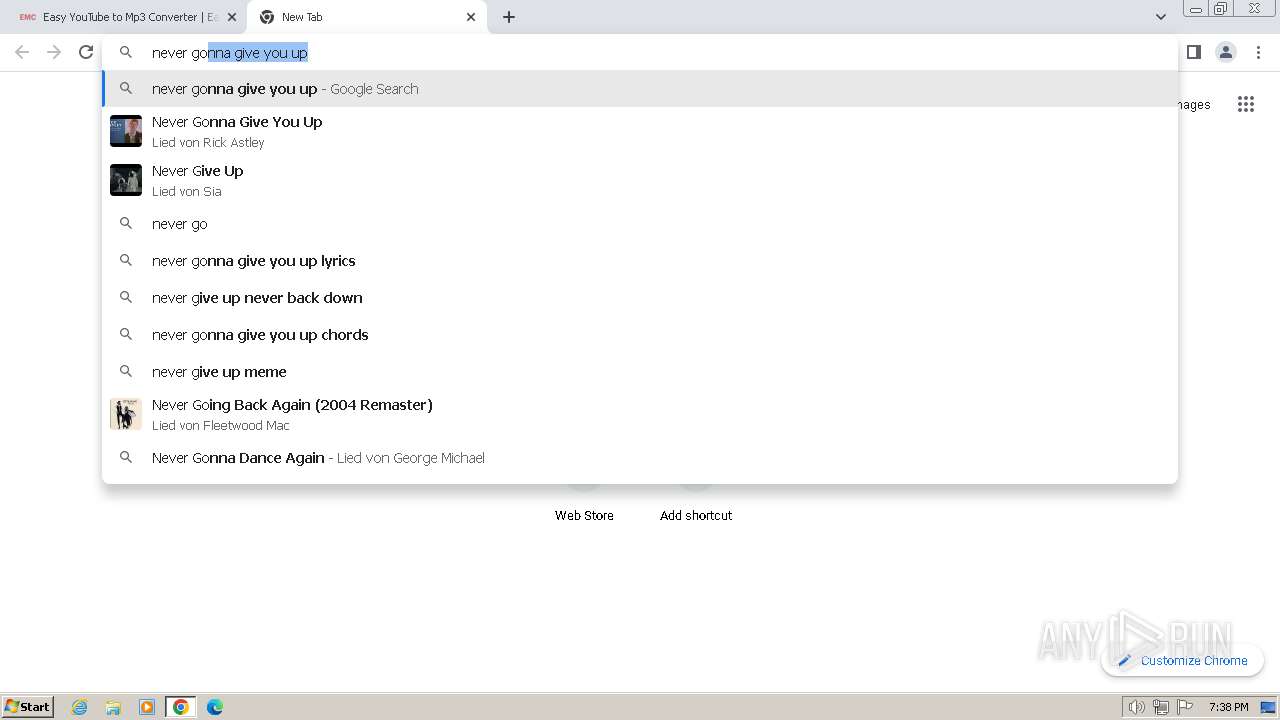The height and width of the screenshot is (720, 1280).
Task: Open File Explorer from taskbar
Action: click(x=113, y=707)
